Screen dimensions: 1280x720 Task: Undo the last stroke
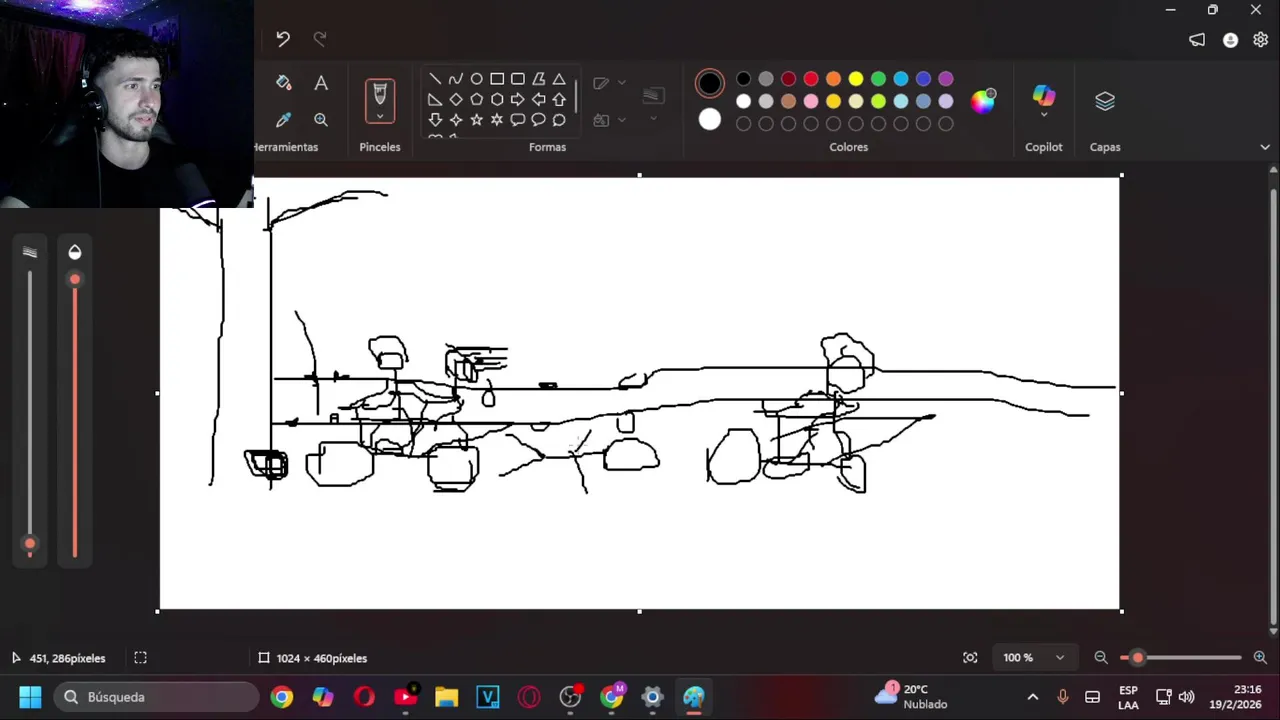[x=283, y=39]
